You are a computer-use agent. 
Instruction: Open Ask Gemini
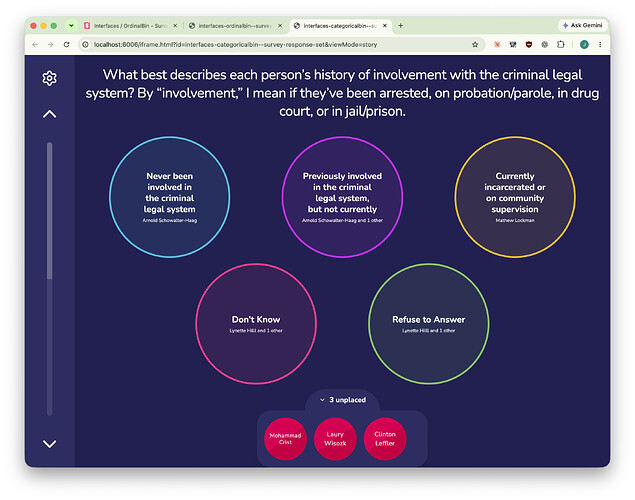[582, 25]
